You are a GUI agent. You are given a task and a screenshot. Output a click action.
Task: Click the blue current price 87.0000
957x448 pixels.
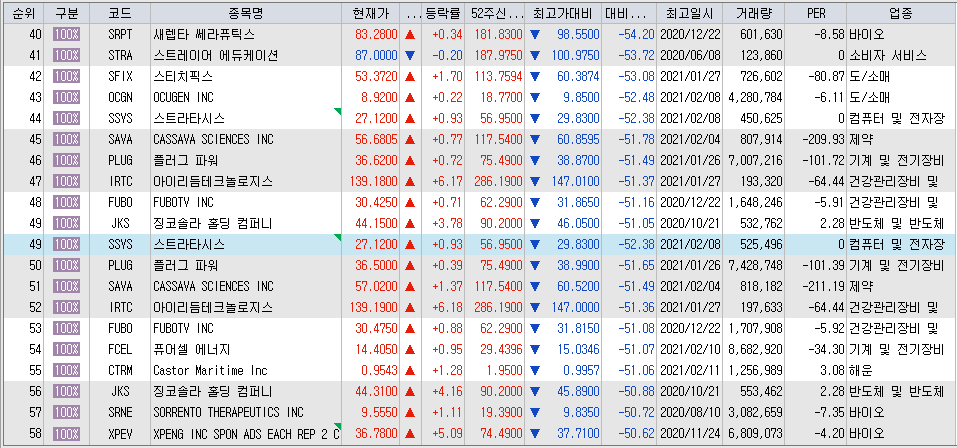pos(376,56)
